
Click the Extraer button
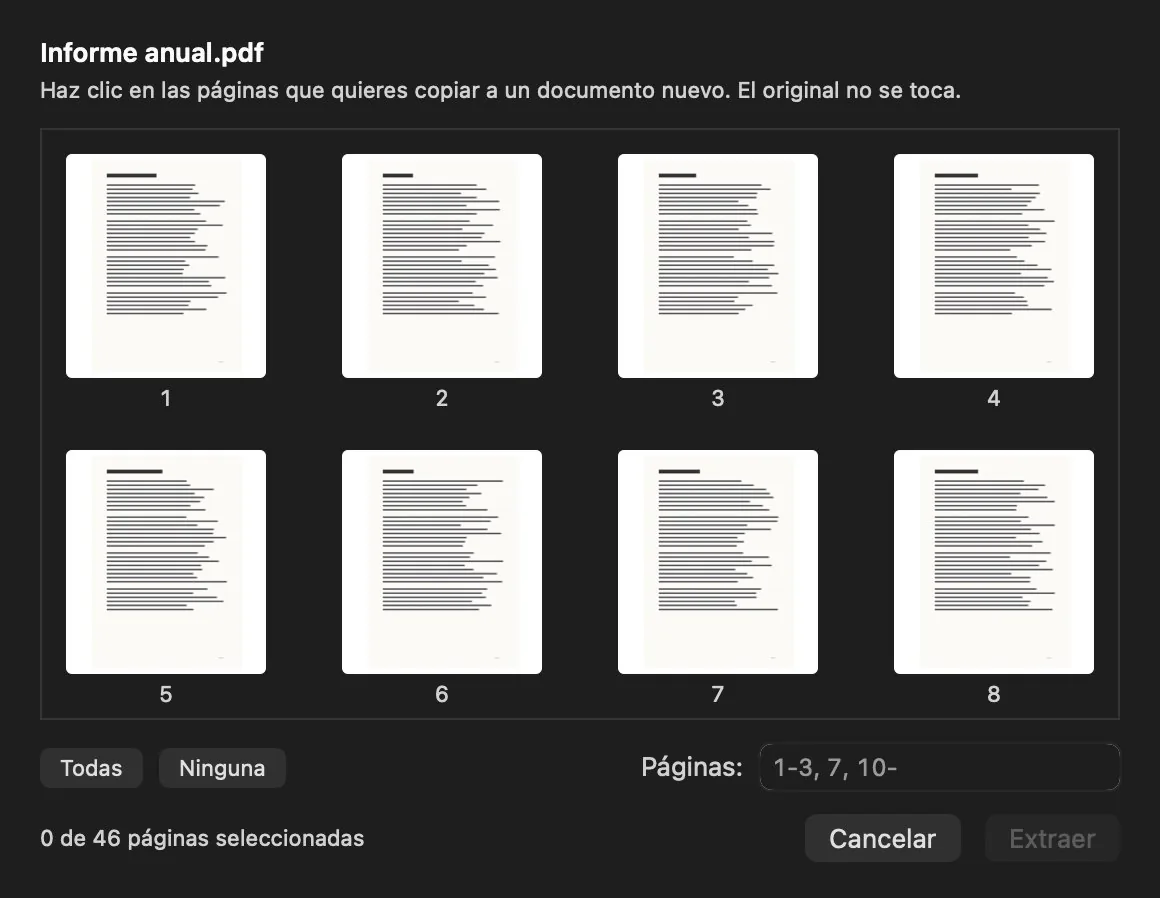point(1052,838)
